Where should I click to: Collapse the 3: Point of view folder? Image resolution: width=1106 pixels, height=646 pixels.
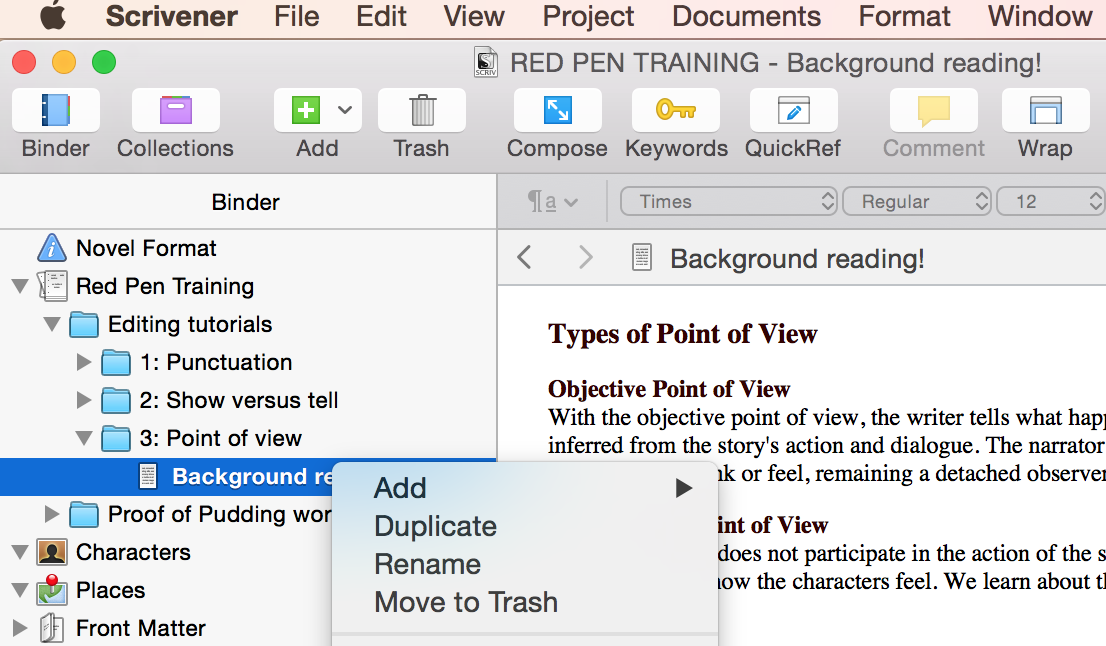tap(85, 439)
